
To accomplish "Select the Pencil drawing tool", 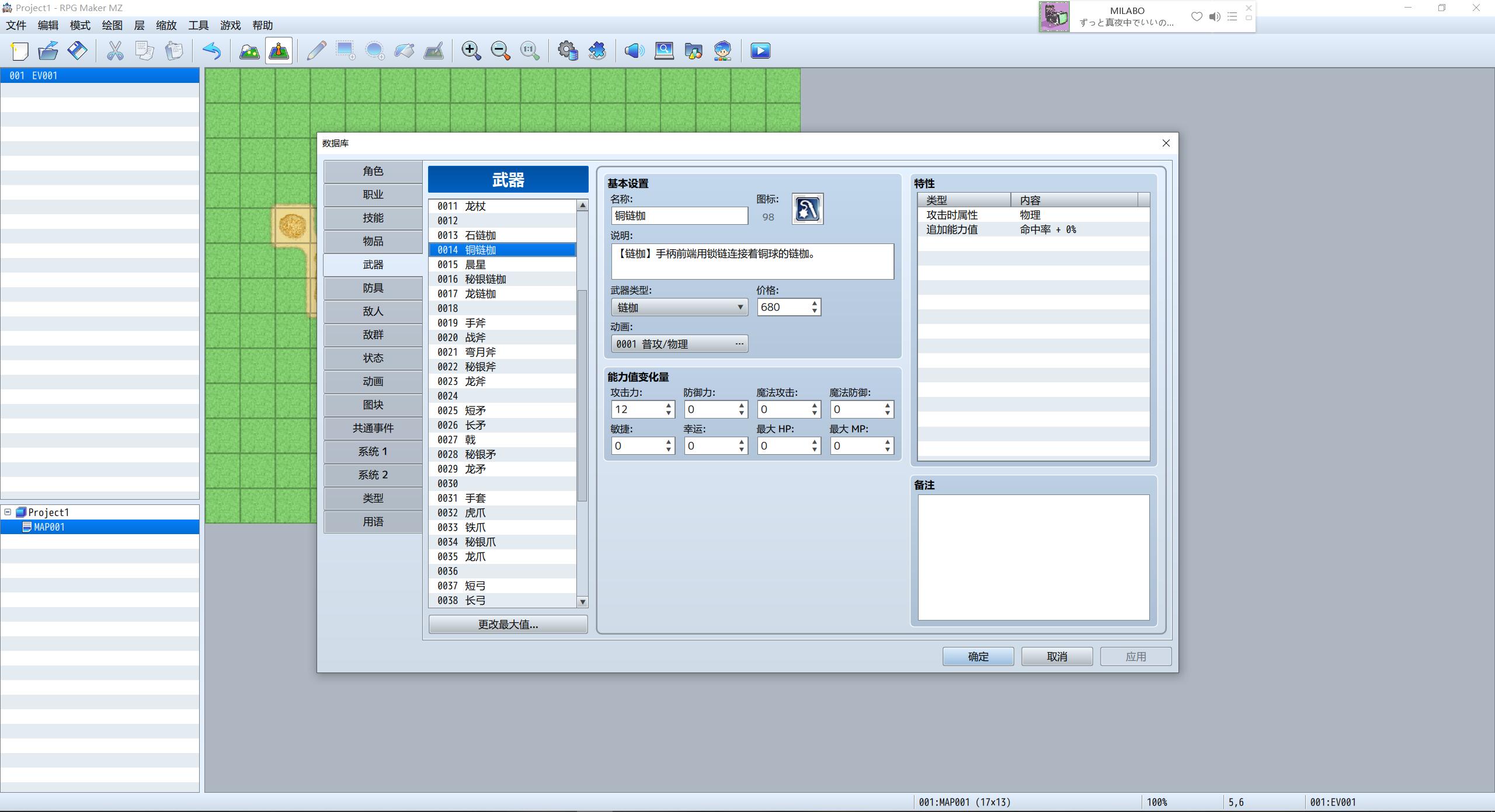I will (x=316, y=51).
